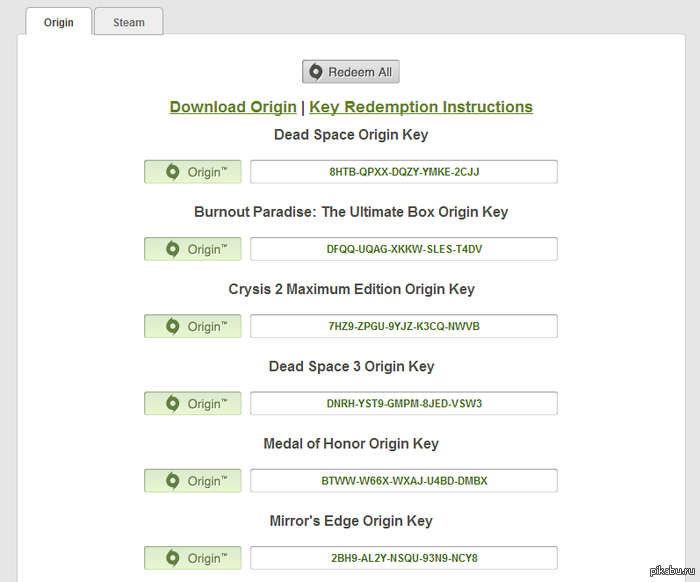Open Key Redemption Instructions link
Viewport: 700px width, 582px height.
[421, 107]
